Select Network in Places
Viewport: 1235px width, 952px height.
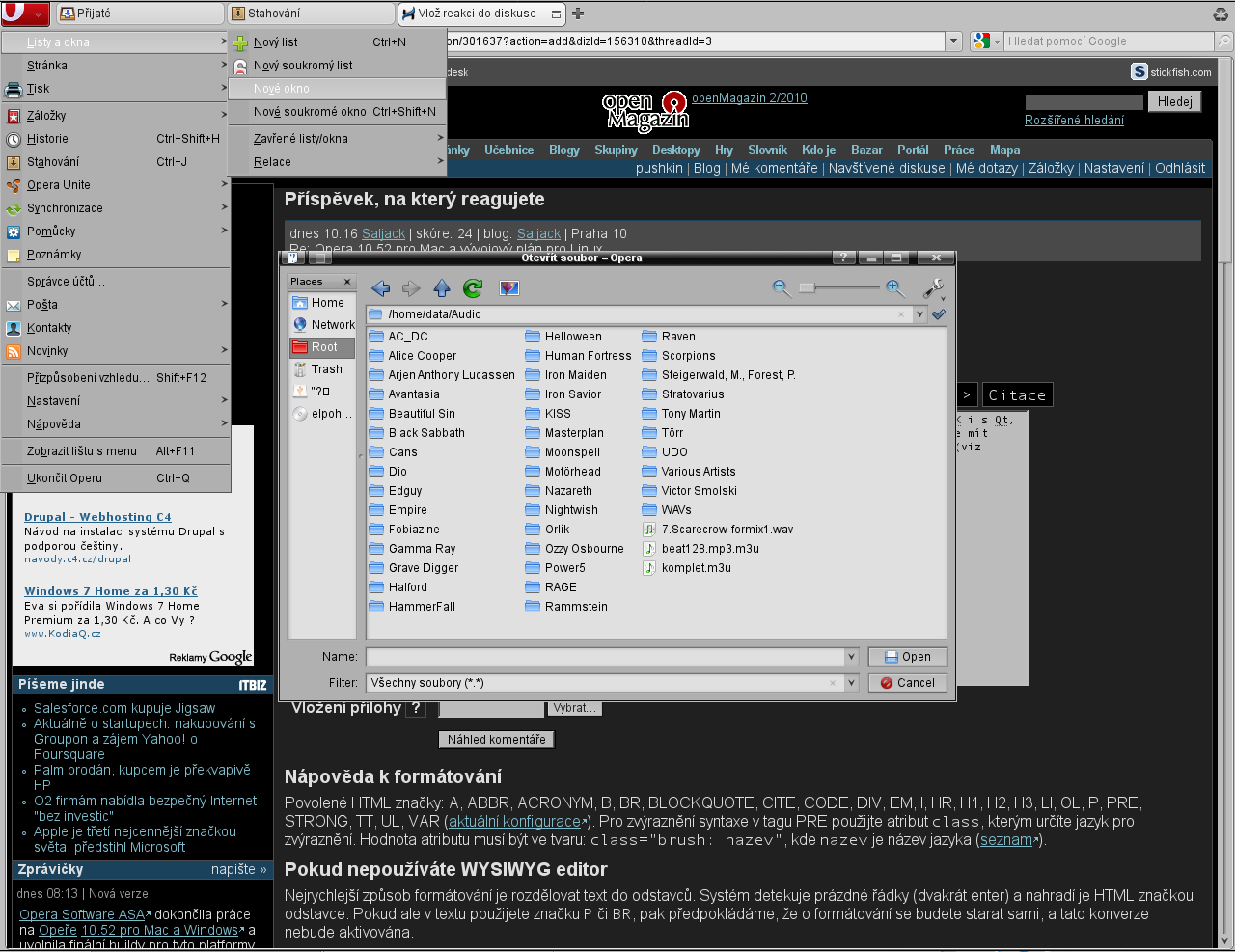point(321,325)
